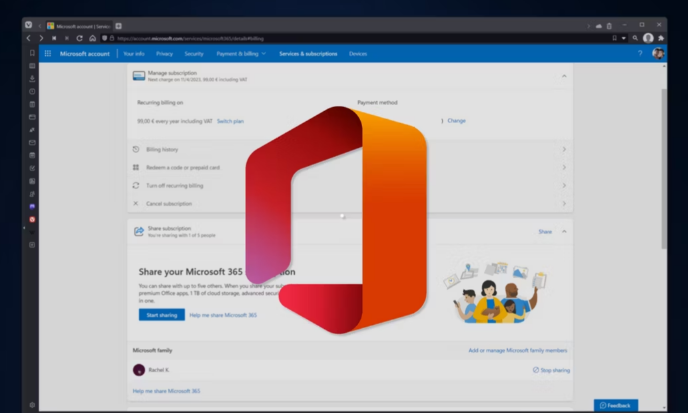Viewport: 688px width, 413px height.
Task: Collapse the Manage subscription section
Action: click(x=564, y=76)
